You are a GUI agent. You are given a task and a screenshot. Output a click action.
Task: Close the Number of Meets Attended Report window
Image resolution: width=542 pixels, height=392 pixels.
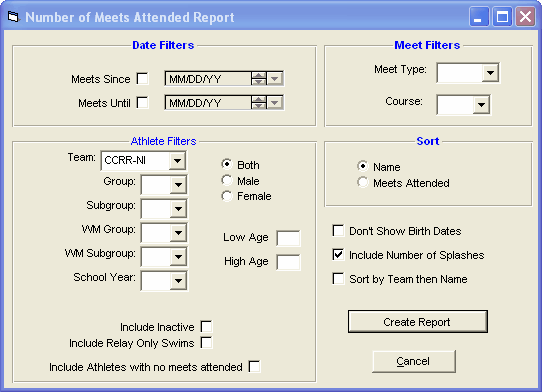tap(525, 16)
